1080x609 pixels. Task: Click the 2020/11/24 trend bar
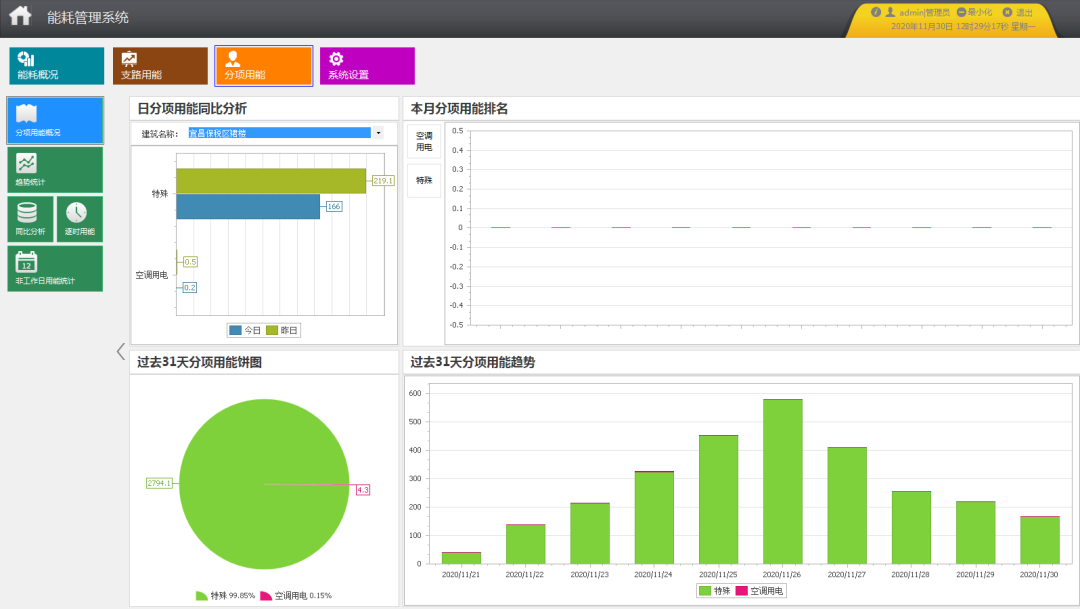click(654, 517)
